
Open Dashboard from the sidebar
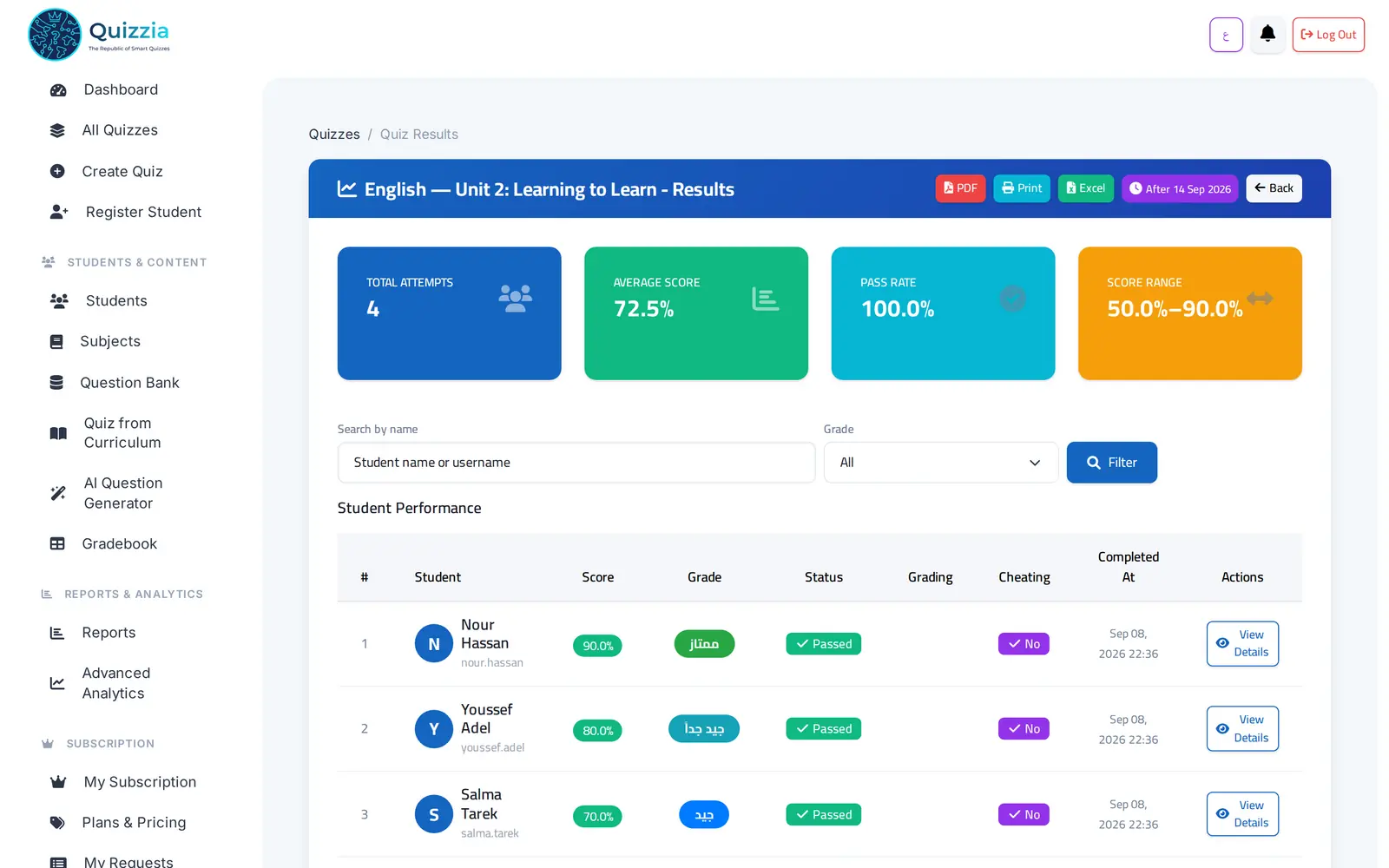[121, 89]
